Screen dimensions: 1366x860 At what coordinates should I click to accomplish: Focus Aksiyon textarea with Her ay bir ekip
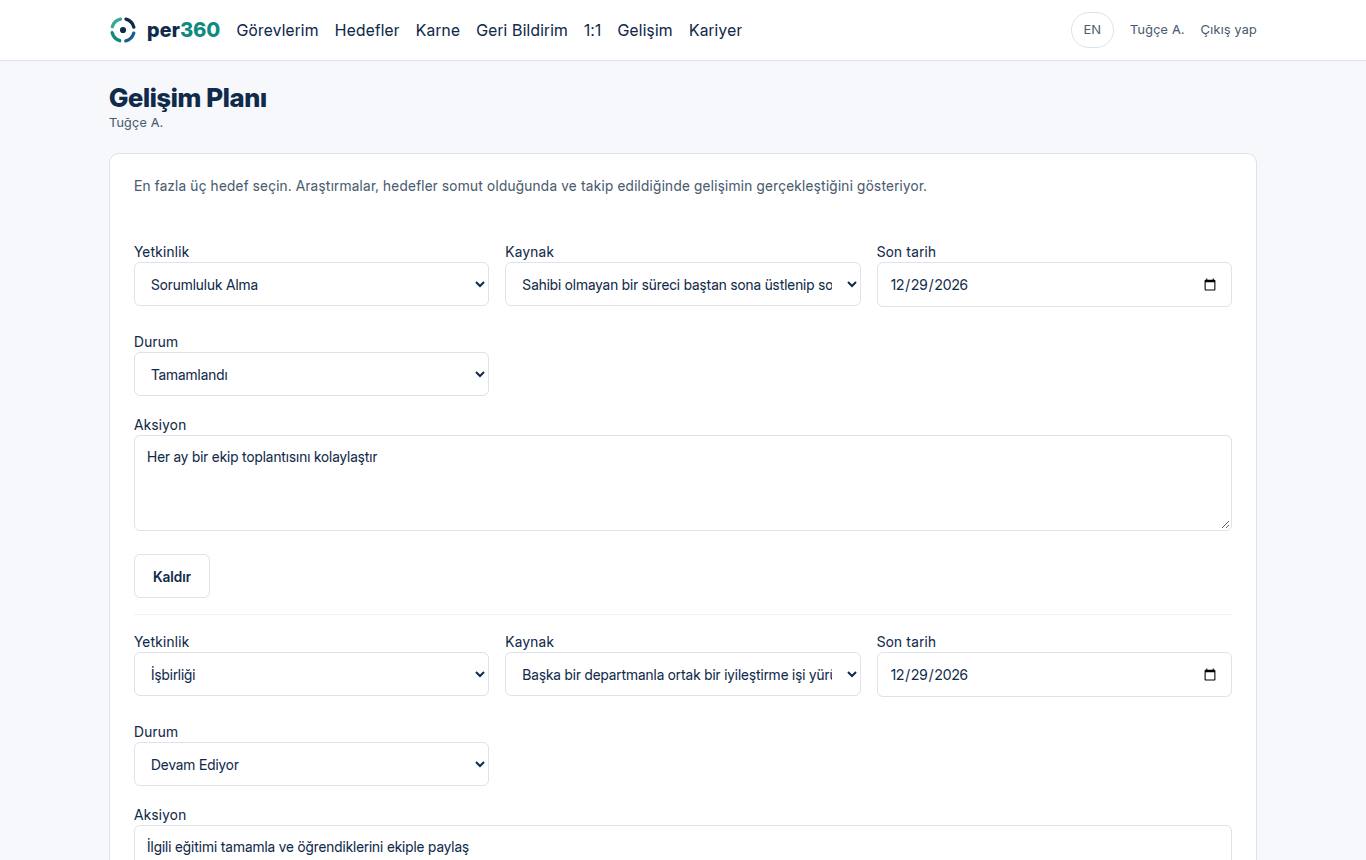click(683, 483)
